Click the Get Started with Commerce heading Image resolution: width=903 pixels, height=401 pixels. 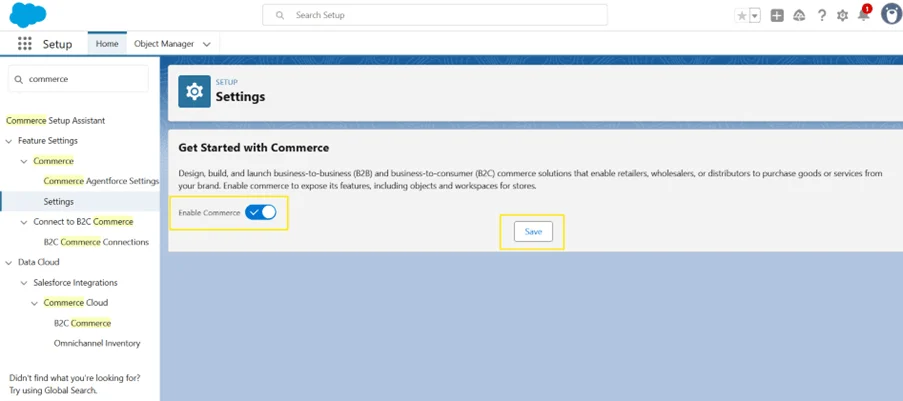[253, 148]
